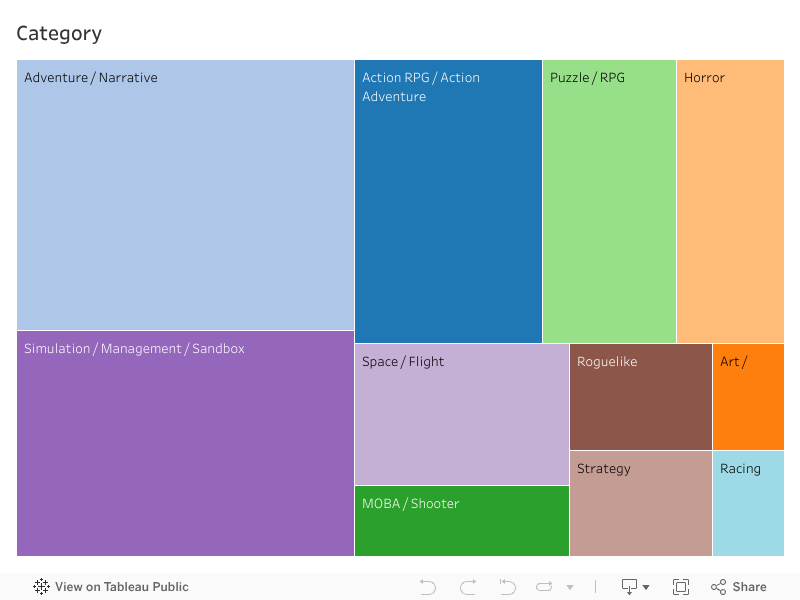Select the Action RPG / Action Adventure tile
The image size is (800, 600).
pyautogui.click(x=448, y=201)
